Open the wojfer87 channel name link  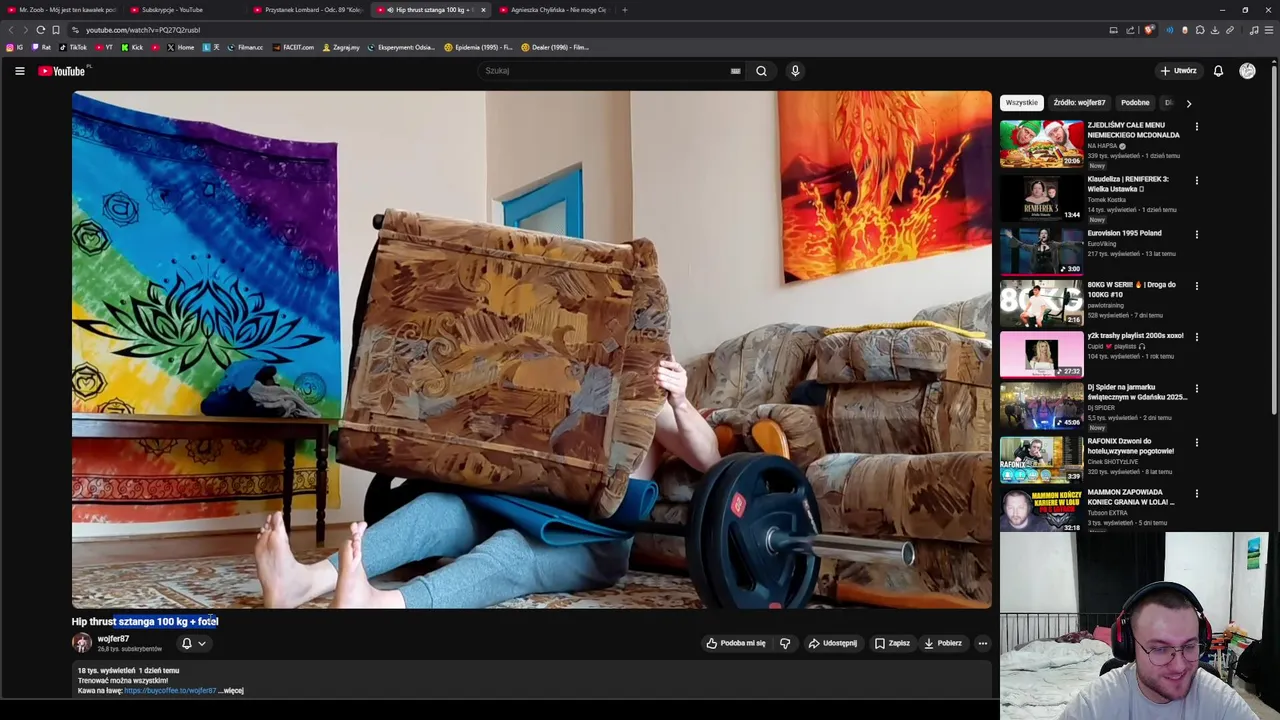[x=113, y=639]
